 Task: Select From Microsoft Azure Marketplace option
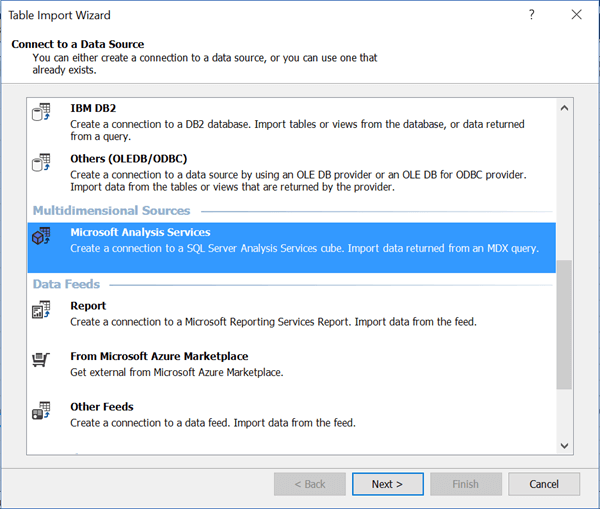[x=159, y=356]
